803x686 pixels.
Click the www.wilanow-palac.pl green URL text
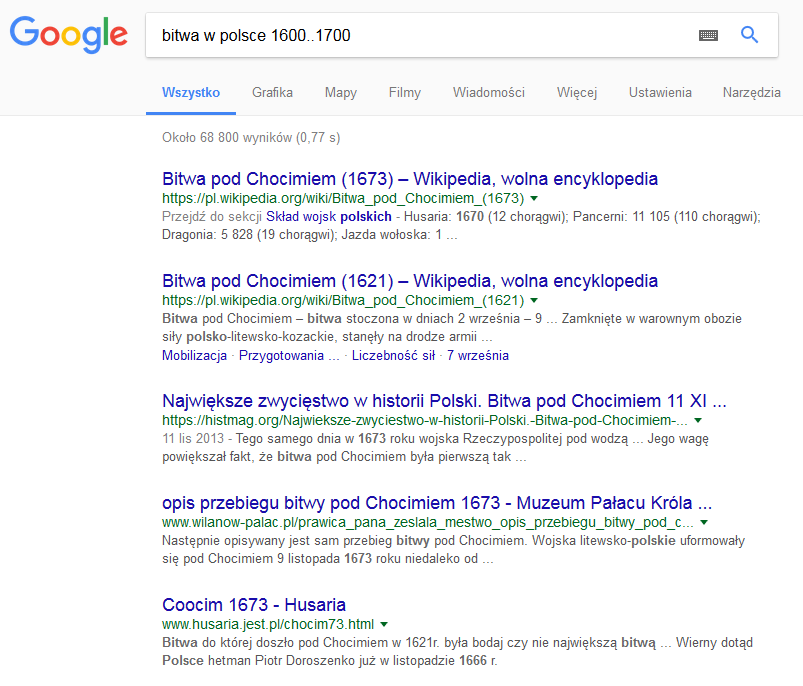428,522
